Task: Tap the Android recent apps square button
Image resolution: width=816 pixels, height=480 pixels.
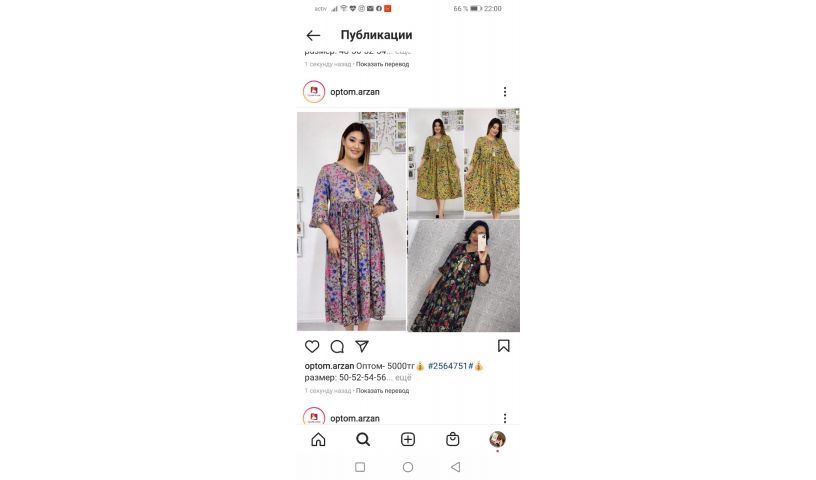Action: [x=360, y=467]
